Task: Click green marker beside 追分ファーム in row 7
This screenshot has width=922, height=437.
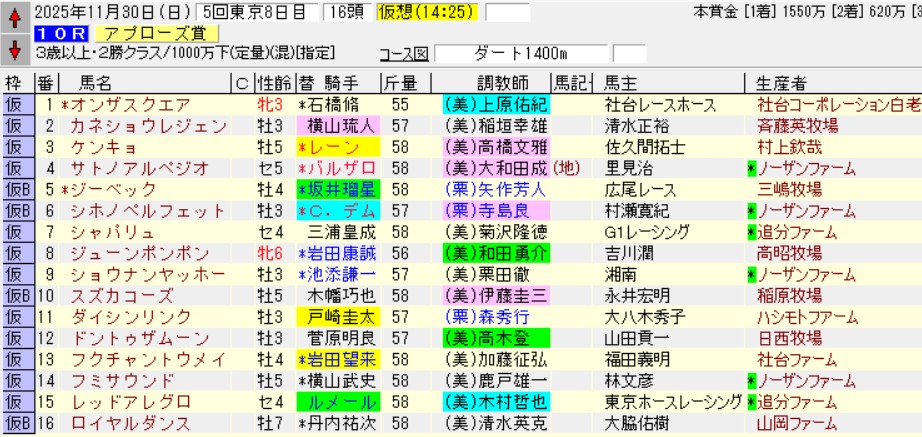Action: pos(751,230)
